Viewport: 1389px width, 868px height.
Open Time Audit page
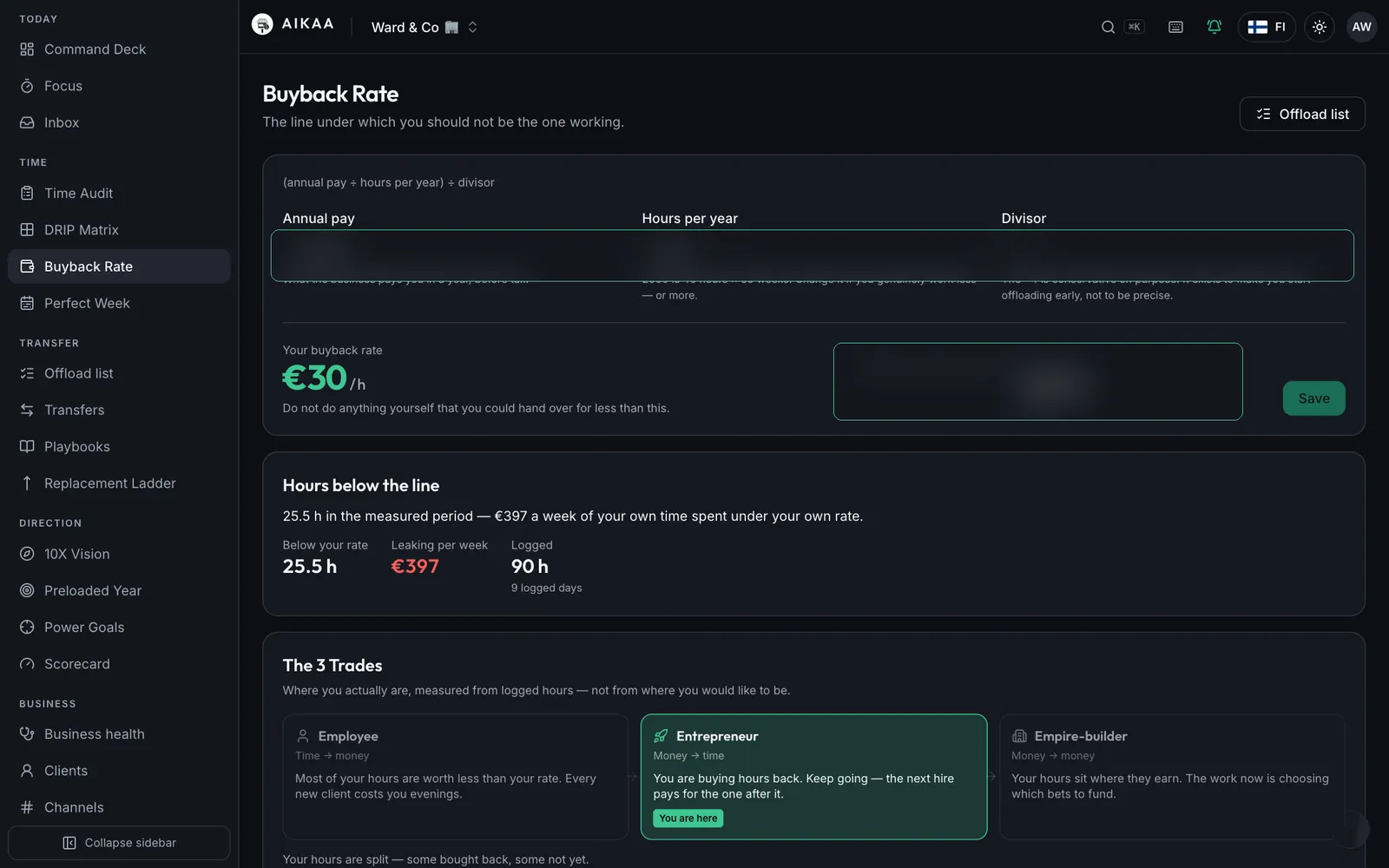click(119, 193)
